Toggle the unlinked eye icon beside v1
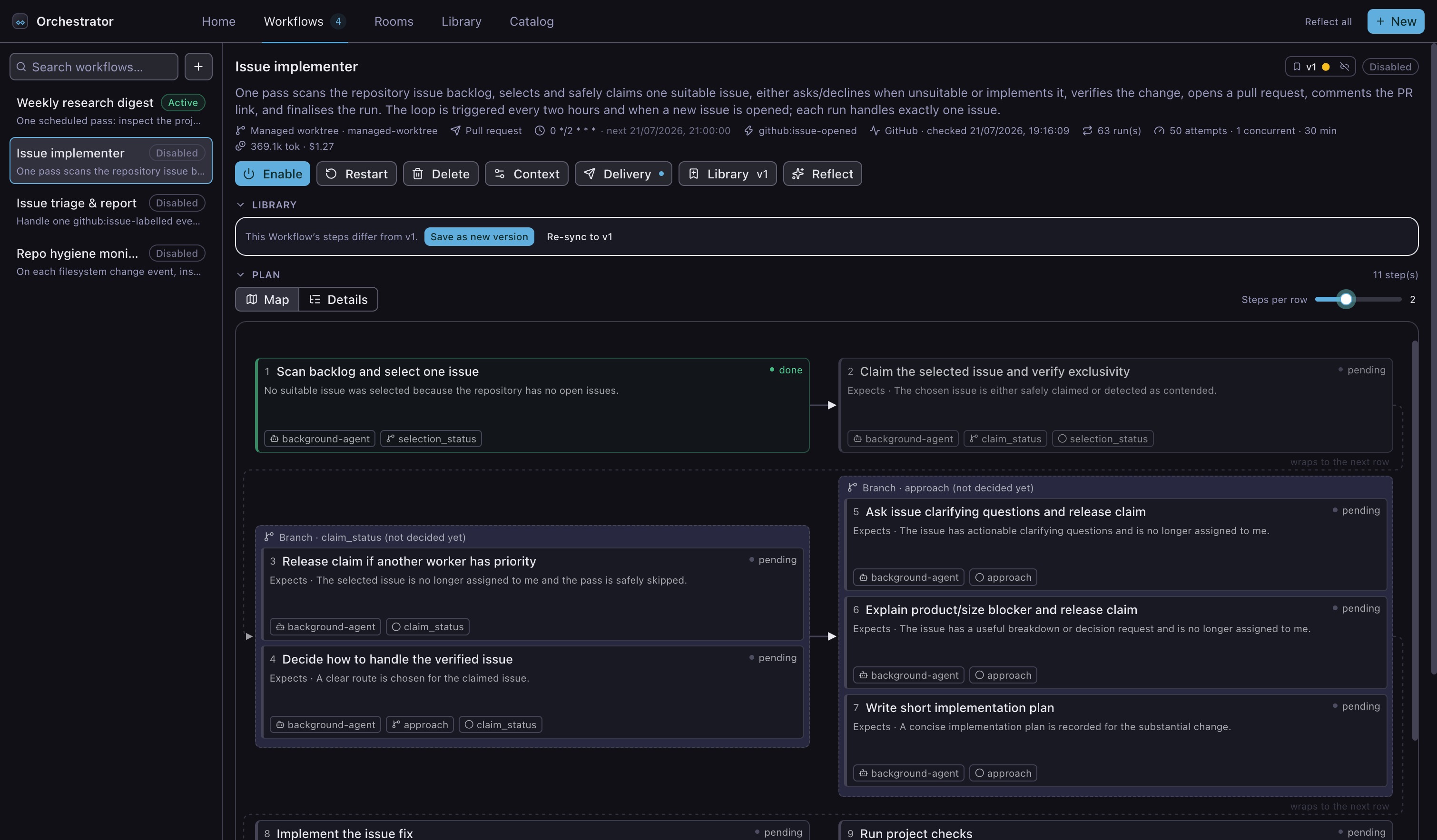Image resolution: width=1437 pixels, height=840 pixels. [1344, 67]
